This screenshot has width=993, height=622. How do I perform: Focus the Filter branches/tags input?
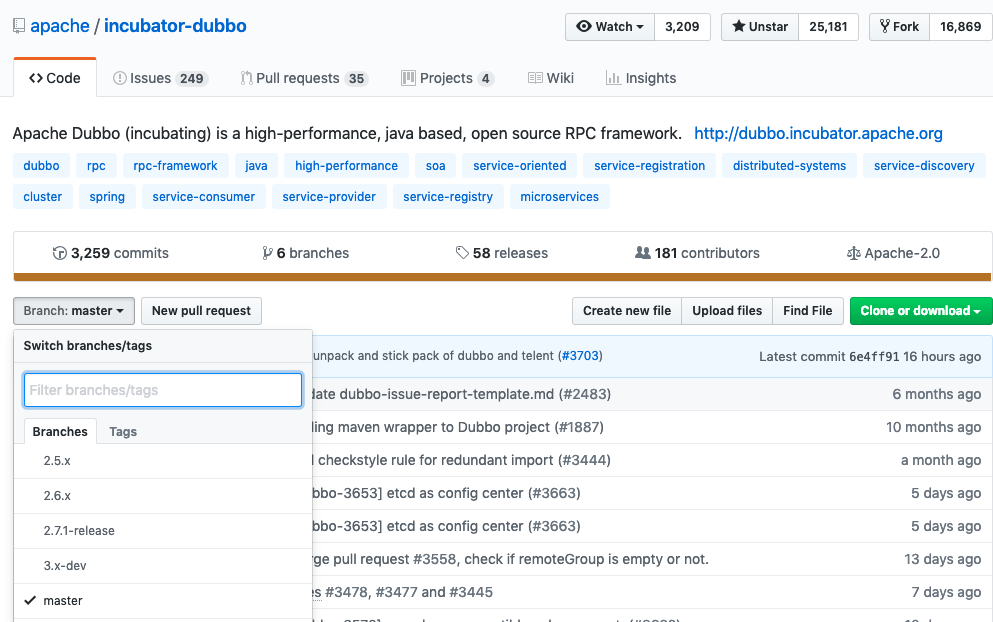tap(162, 390)
